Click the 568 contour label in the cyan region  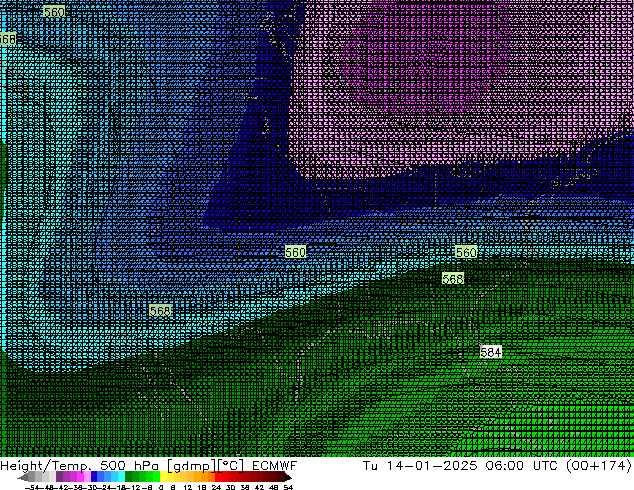tap(160, 310)
